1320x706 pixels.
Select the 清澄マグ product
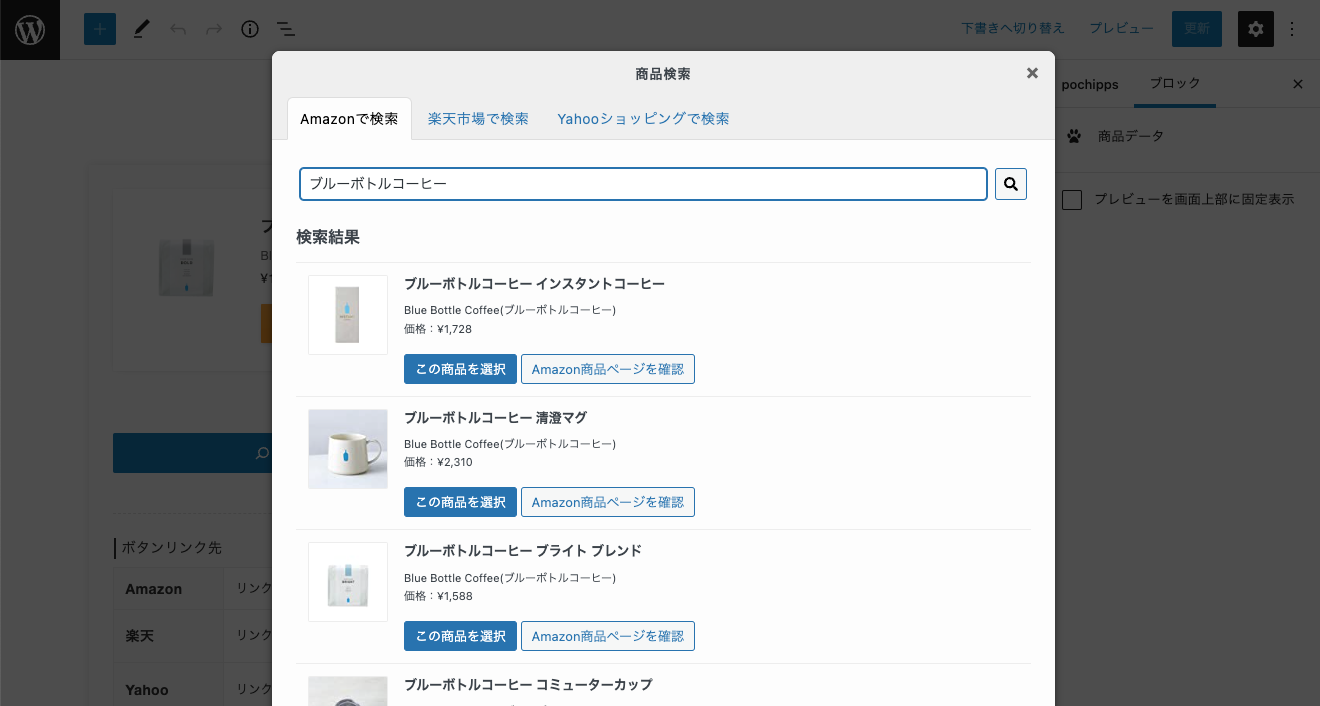(460, 502)
